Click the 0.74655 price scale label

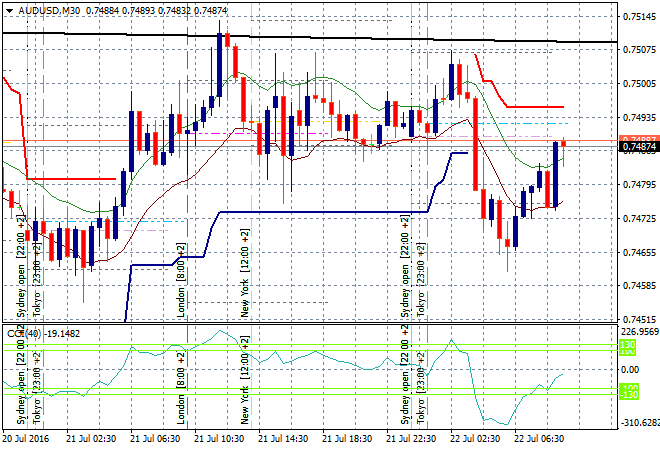[x=639, y=252]
